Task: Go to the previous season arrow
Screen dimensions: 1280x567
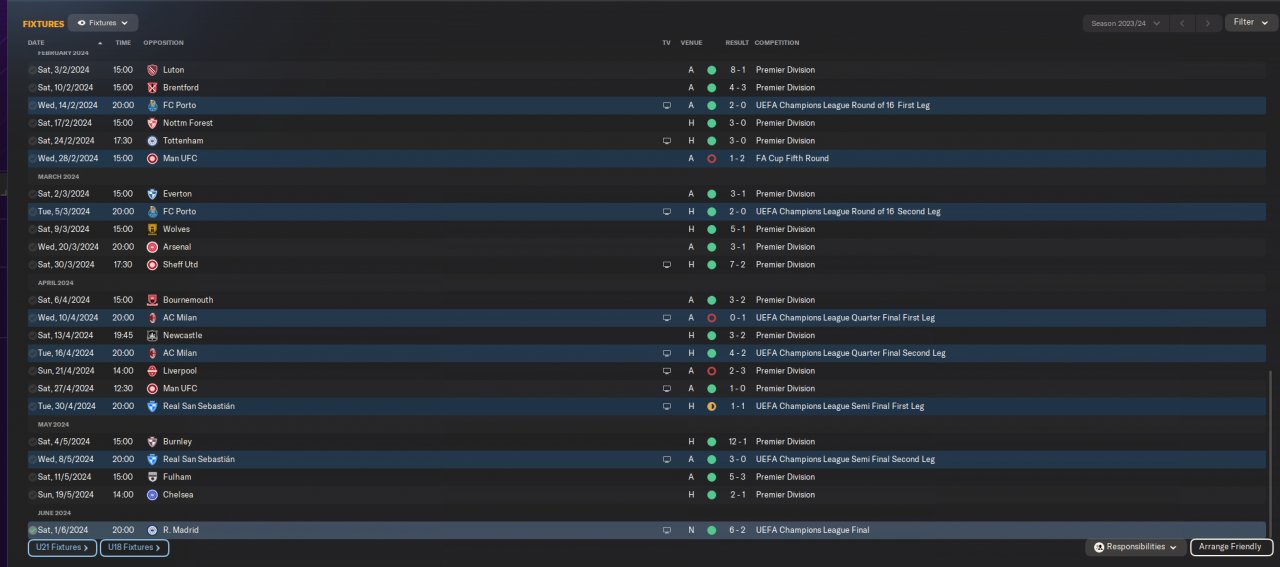Action: pos(1184,23)
